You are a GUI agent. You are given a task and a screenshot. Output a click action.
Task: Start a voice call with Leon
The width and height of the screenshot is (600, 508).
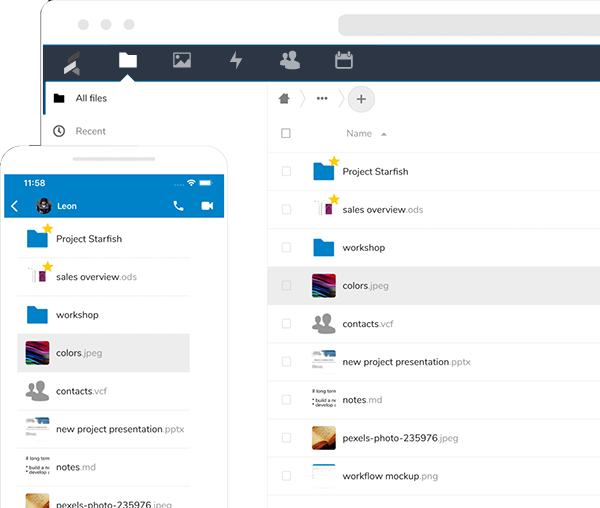tap(178, 206)
